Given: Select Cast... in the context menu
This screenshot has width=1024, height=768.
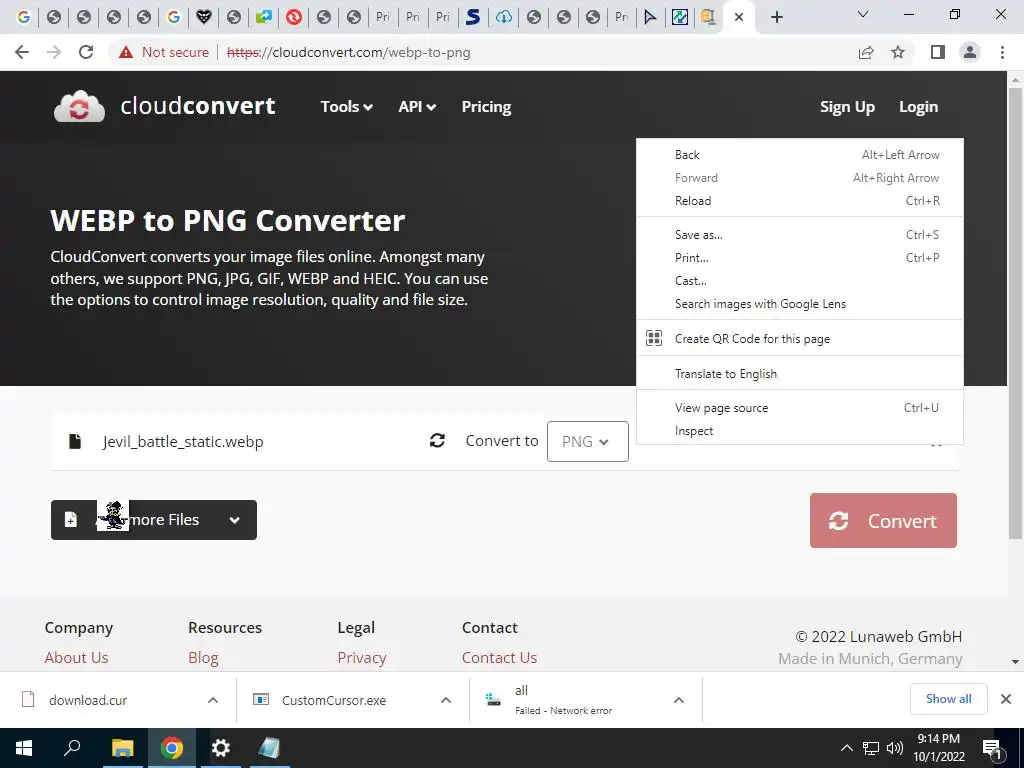Looking at the screenshot, I should click(x=800, y=281).
